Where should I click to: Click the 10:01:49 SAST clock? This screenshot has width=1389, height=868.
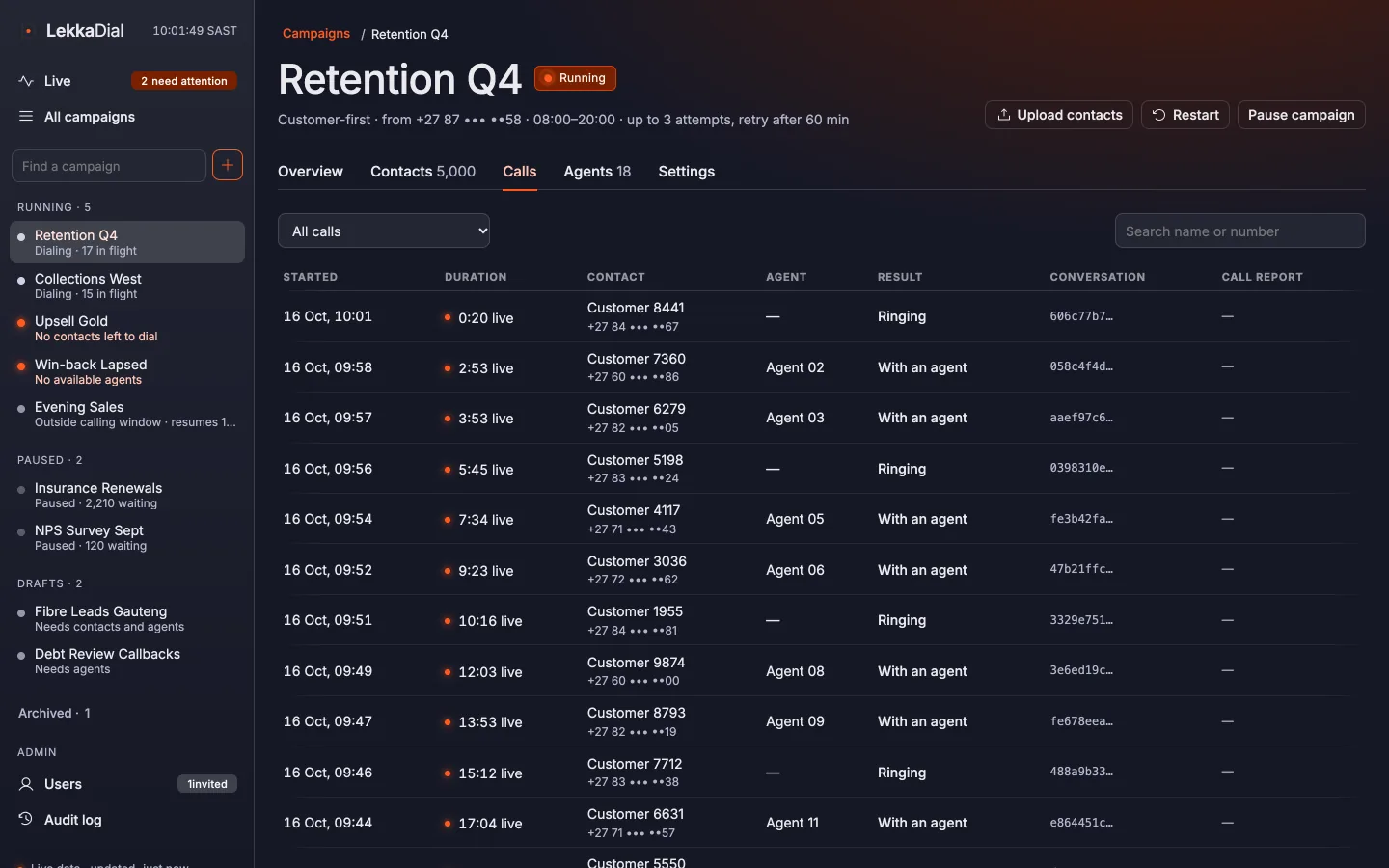[x=195, y=31]
